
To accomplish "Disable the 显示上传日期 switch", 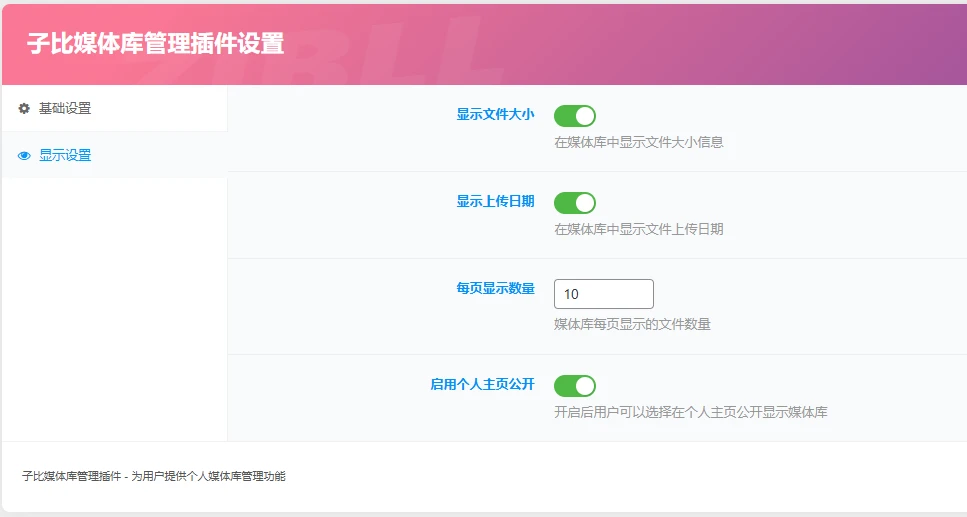I will coord(575,203).
